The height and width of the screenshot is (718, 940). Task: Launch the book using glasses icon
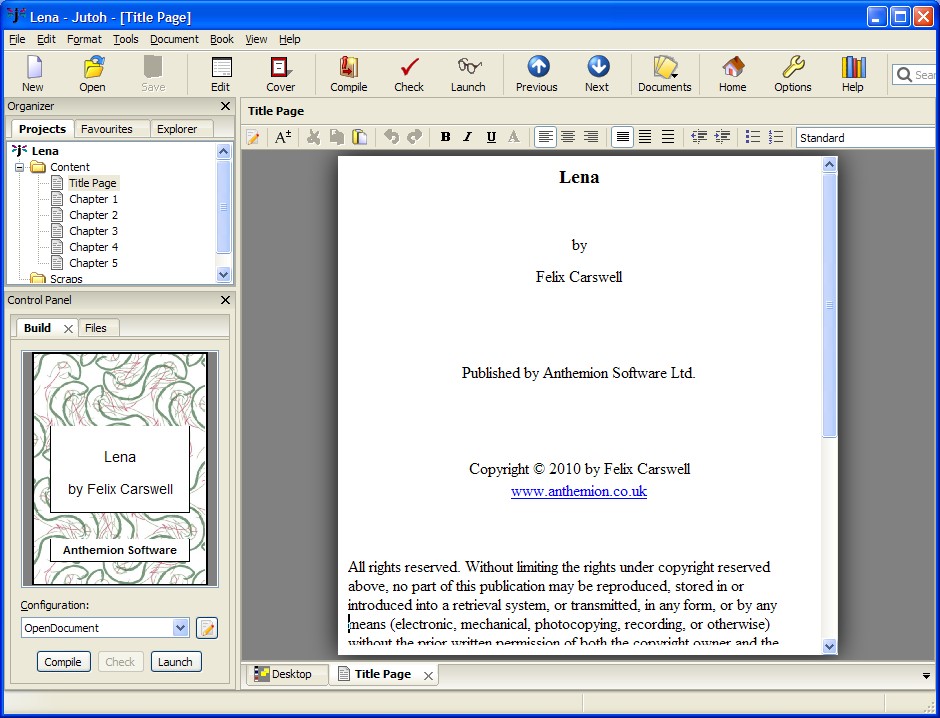[468, 74]
